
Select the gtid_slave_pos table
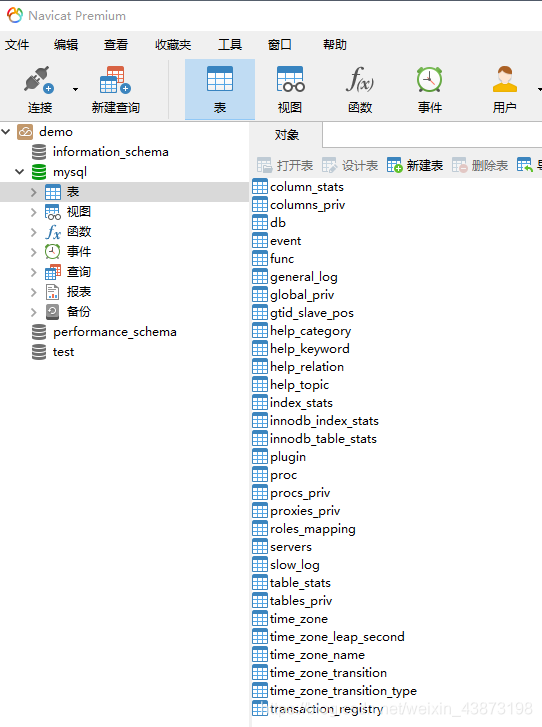[303, 312]
